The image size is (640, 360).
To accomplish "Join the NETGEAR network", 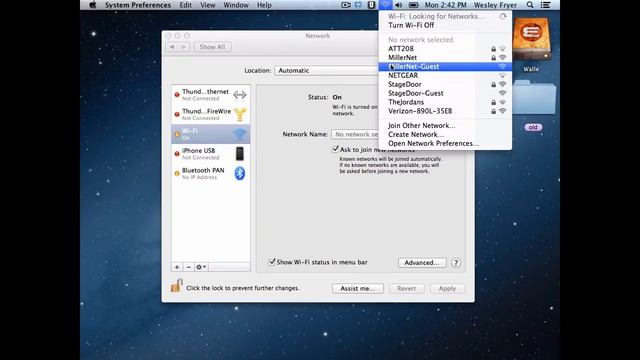I will 445,76.
